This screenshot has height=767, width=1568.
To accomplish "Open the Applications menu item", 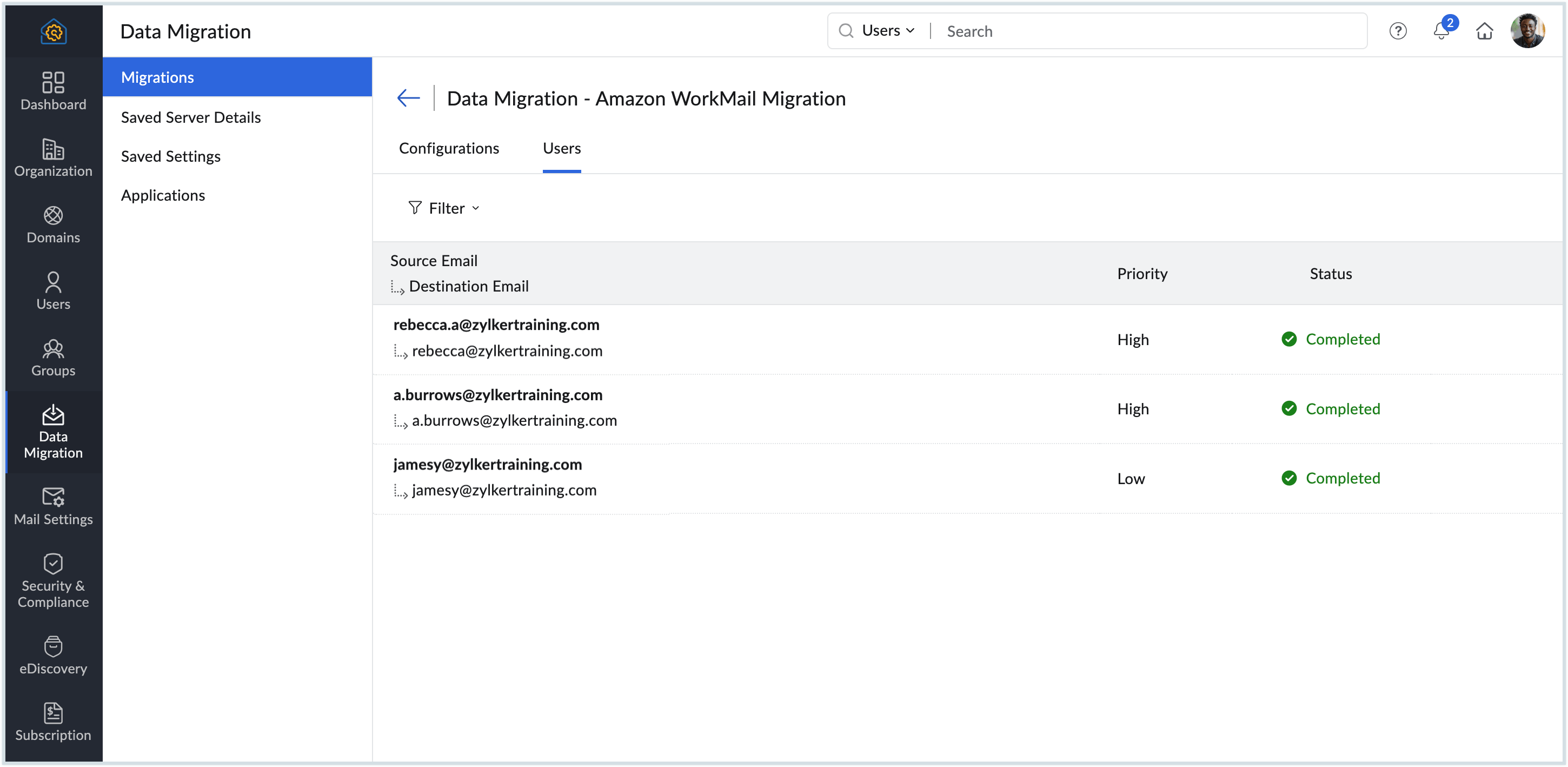I will pos(163,195).
